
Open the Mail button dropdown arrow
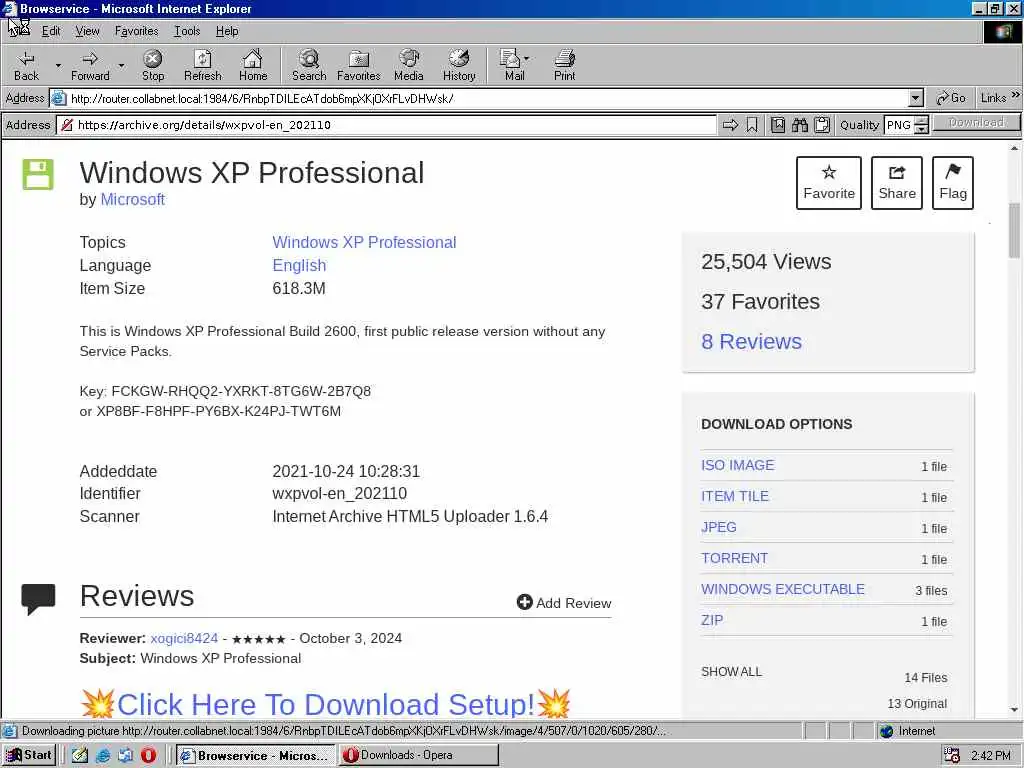527,59
